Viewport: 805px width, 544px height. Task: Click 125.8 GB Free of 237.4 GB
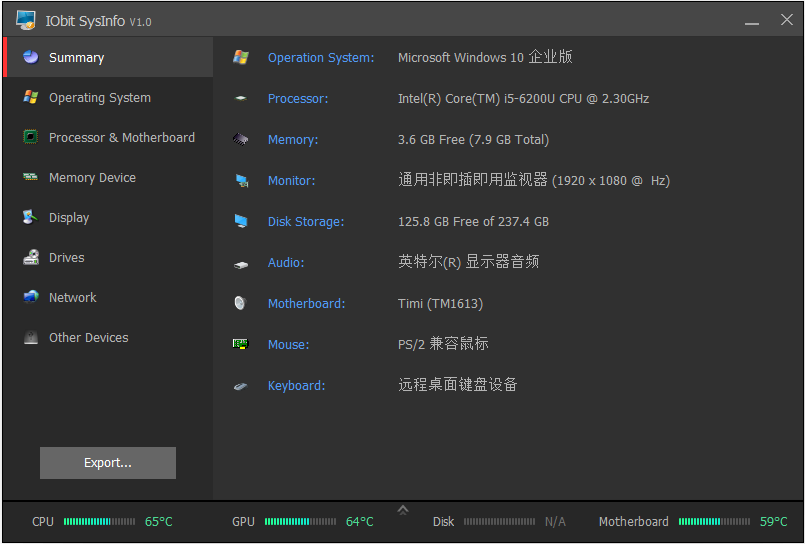[473, 222]
